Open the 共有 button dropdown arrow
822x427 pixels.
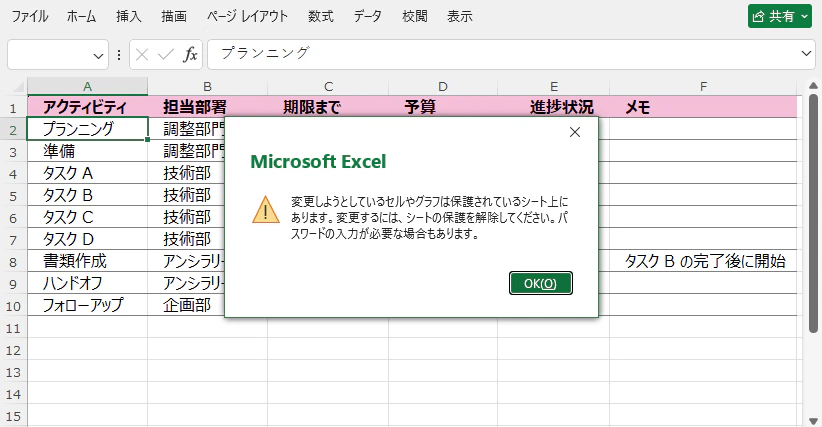click(805, 16)
